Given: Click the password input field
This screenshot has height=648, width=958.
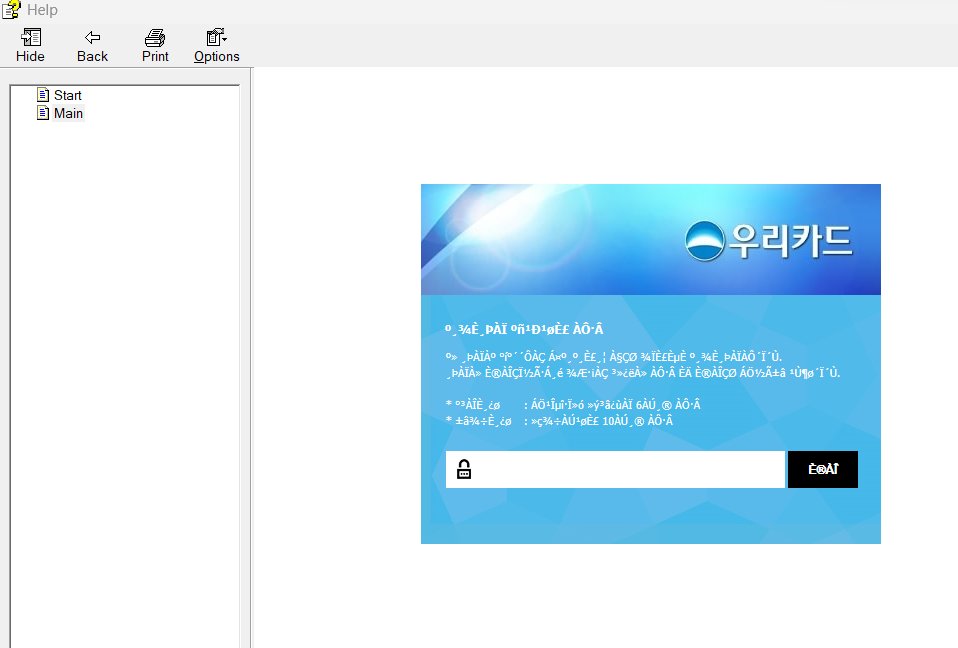Looking at the screenshot, I should (x=615, y=469).
